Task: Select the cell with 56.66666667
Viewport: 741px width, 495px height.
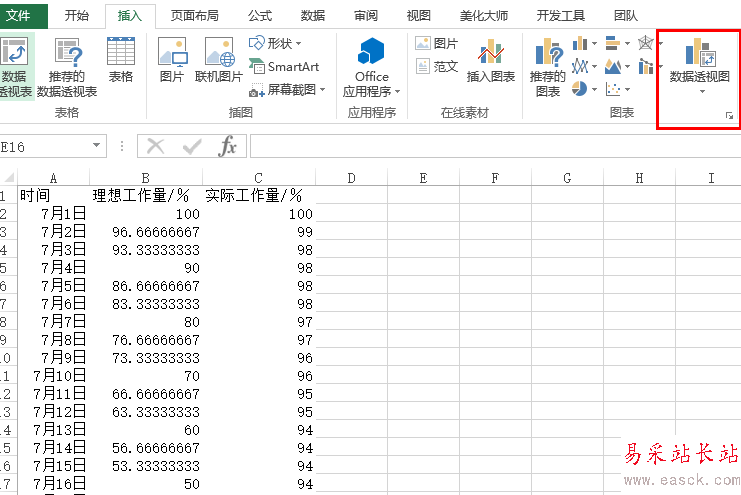Action: [146, 447]
